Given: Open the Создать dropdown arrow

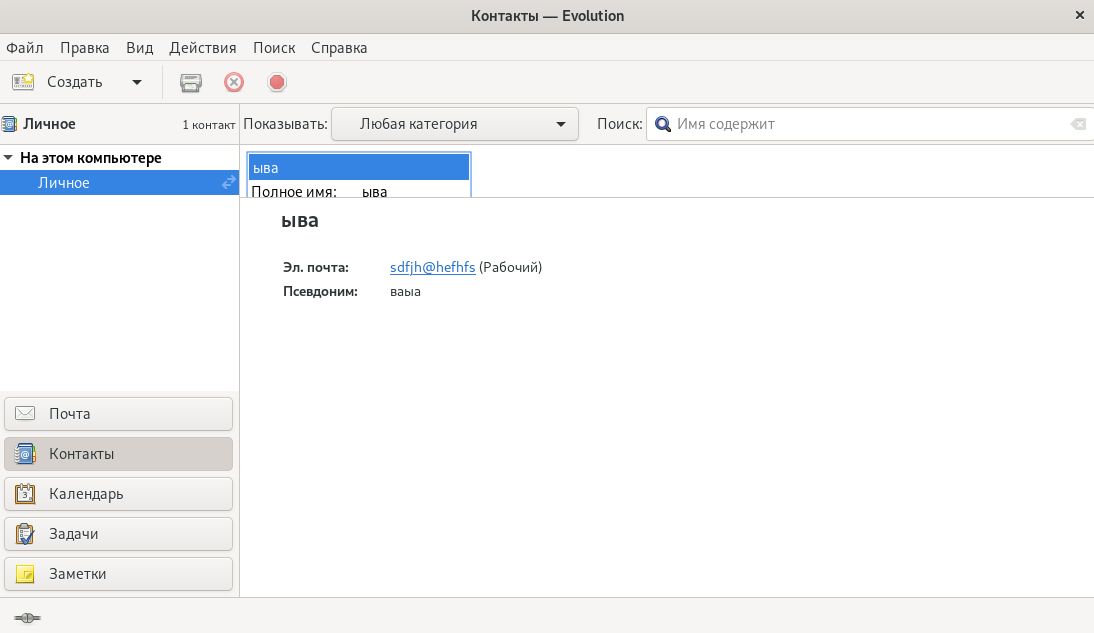Looking at the screenshot, I should tap(137, 82).
